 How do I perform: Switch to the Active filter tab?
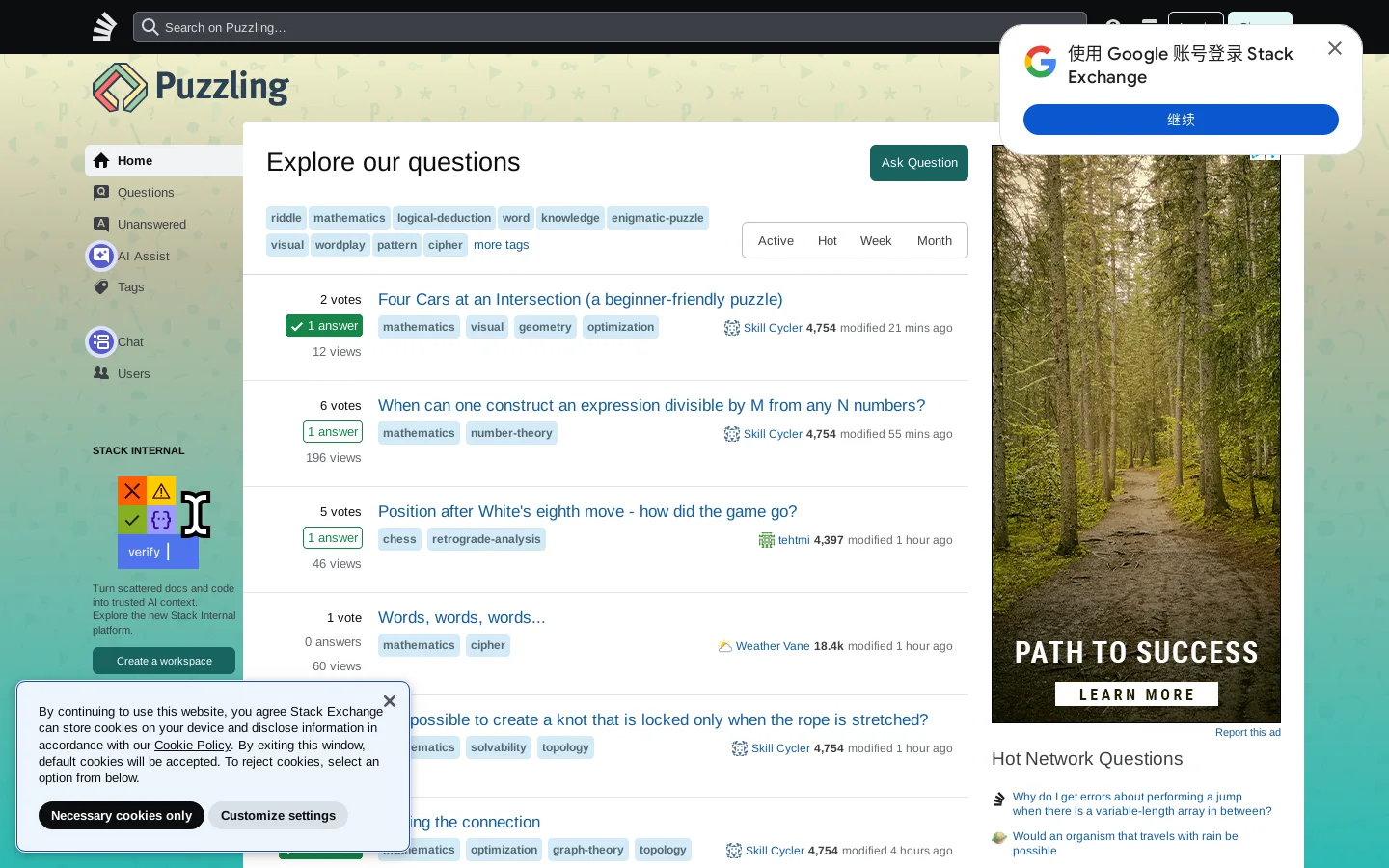tap(776, 241)
